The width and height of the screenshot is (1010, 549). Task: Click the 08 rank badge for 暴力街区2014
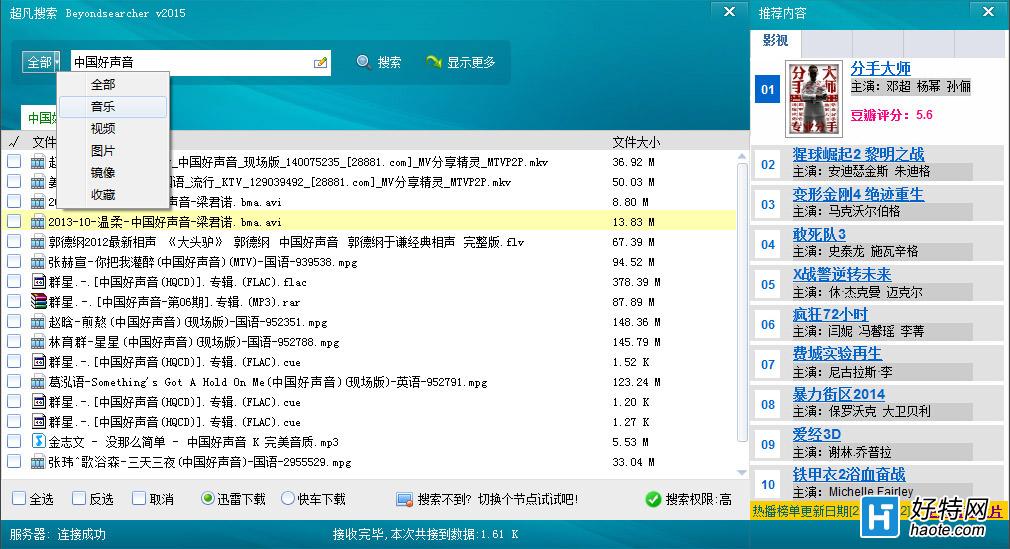768,404
